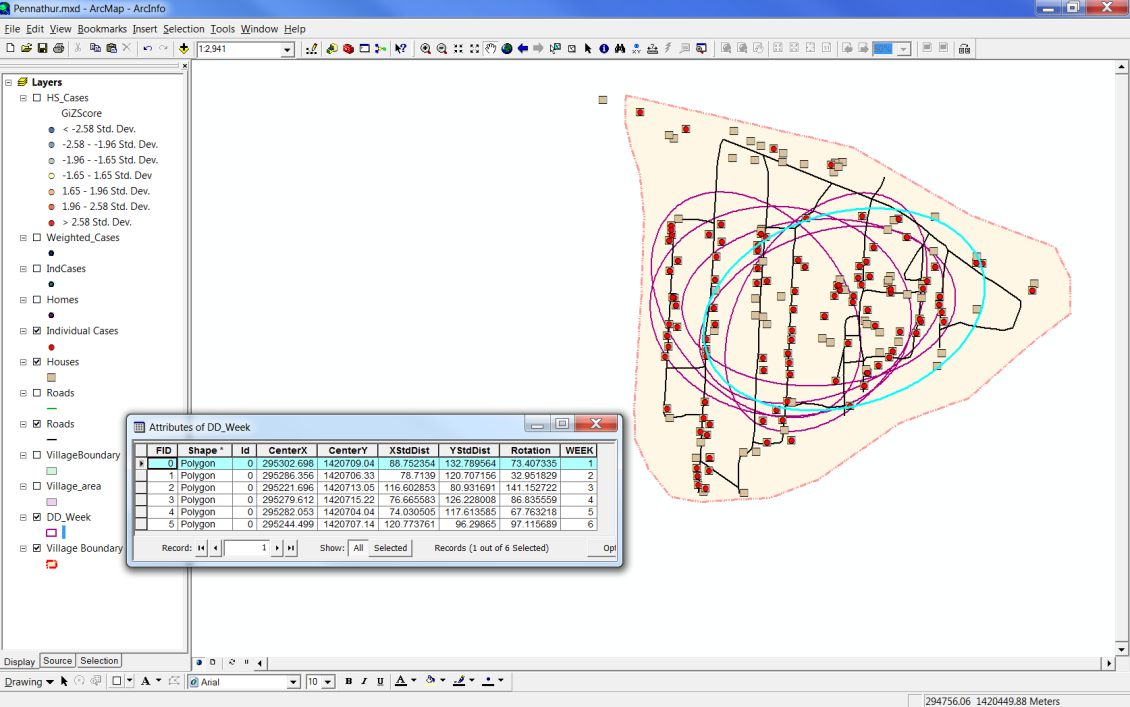Image resolution: width=1130 pixels, height=707 pixels.
Task: Click the DD_Week polygon symbol swatch
Action: pos(51,533)
